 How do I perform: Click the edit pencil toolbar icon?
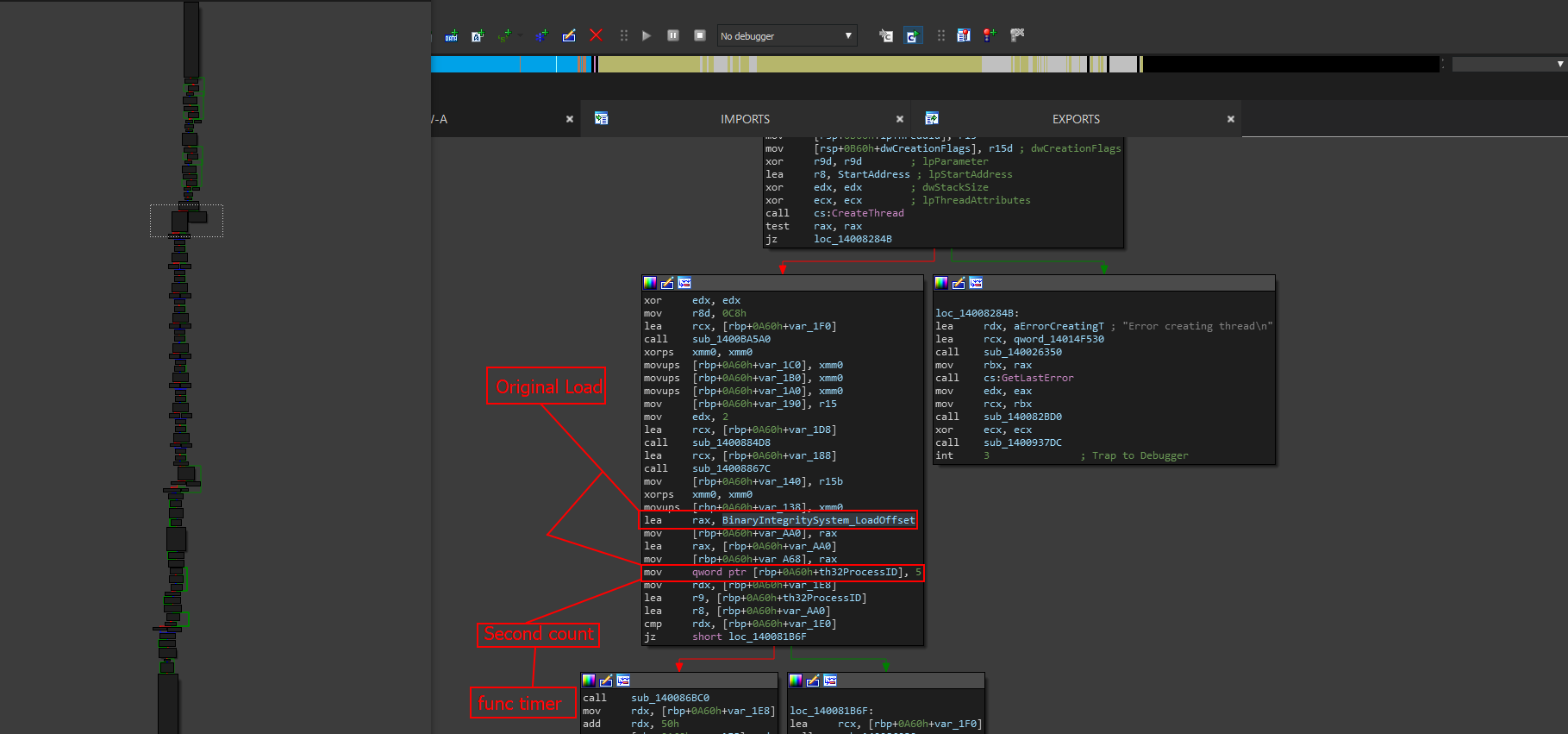point(569,35)
